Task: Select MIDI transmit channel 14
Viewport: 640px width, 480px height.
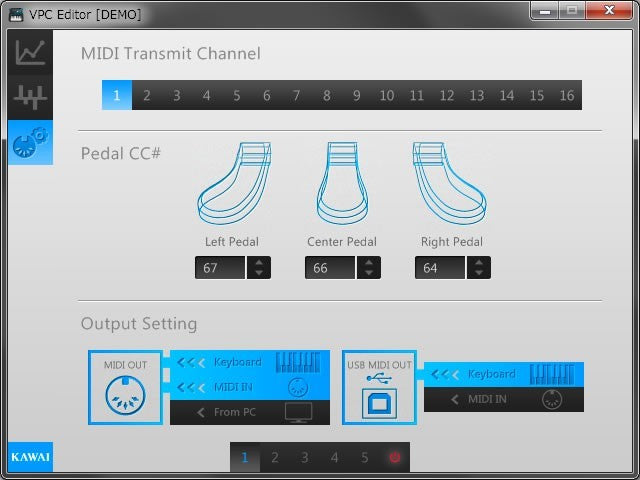Action: pos(507,95)
